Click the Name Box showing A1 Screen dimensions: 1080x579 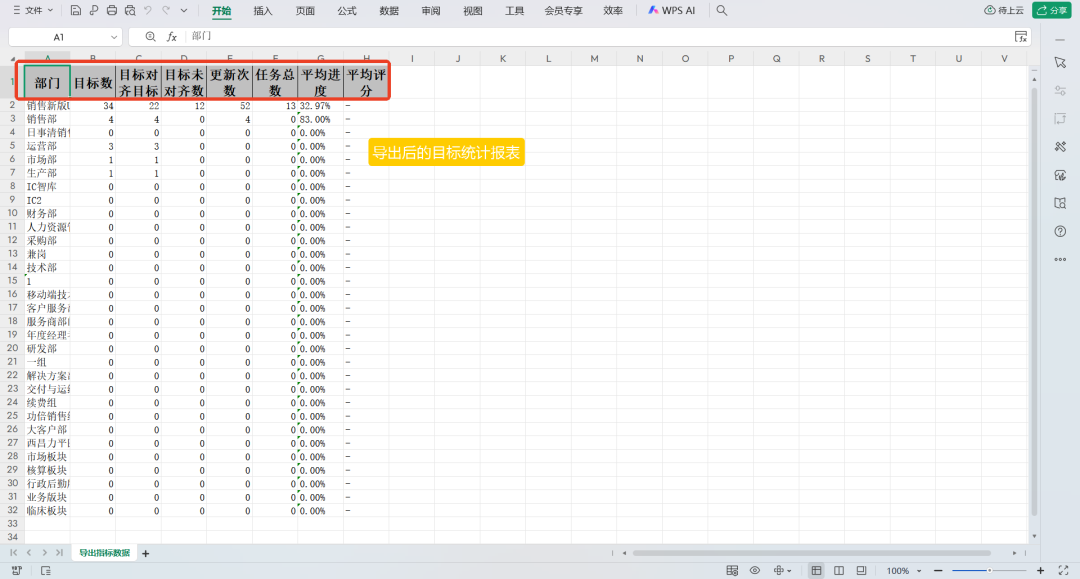(59, 37)
